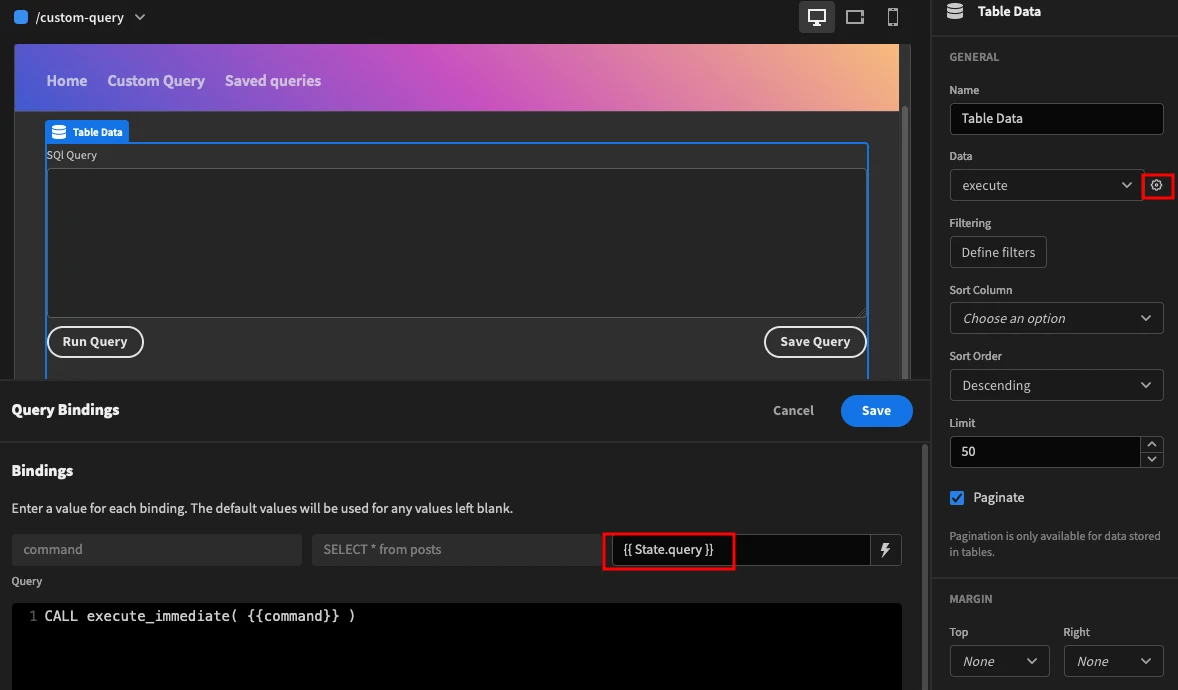Decrease the Limit value with down arrow
The height and width of the screenshot is (690, 1178).
coord(1152,459)
